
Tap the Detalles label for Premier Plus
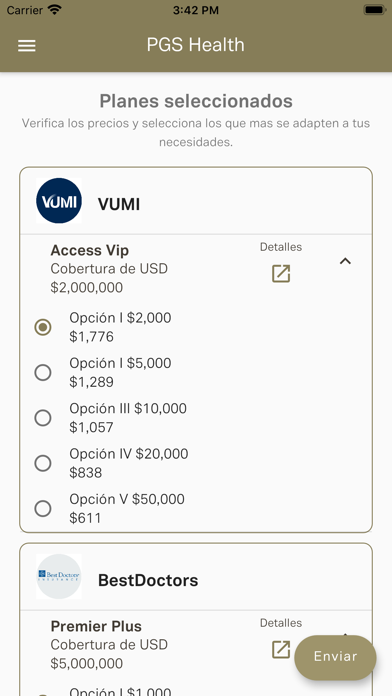click(281, 623)
